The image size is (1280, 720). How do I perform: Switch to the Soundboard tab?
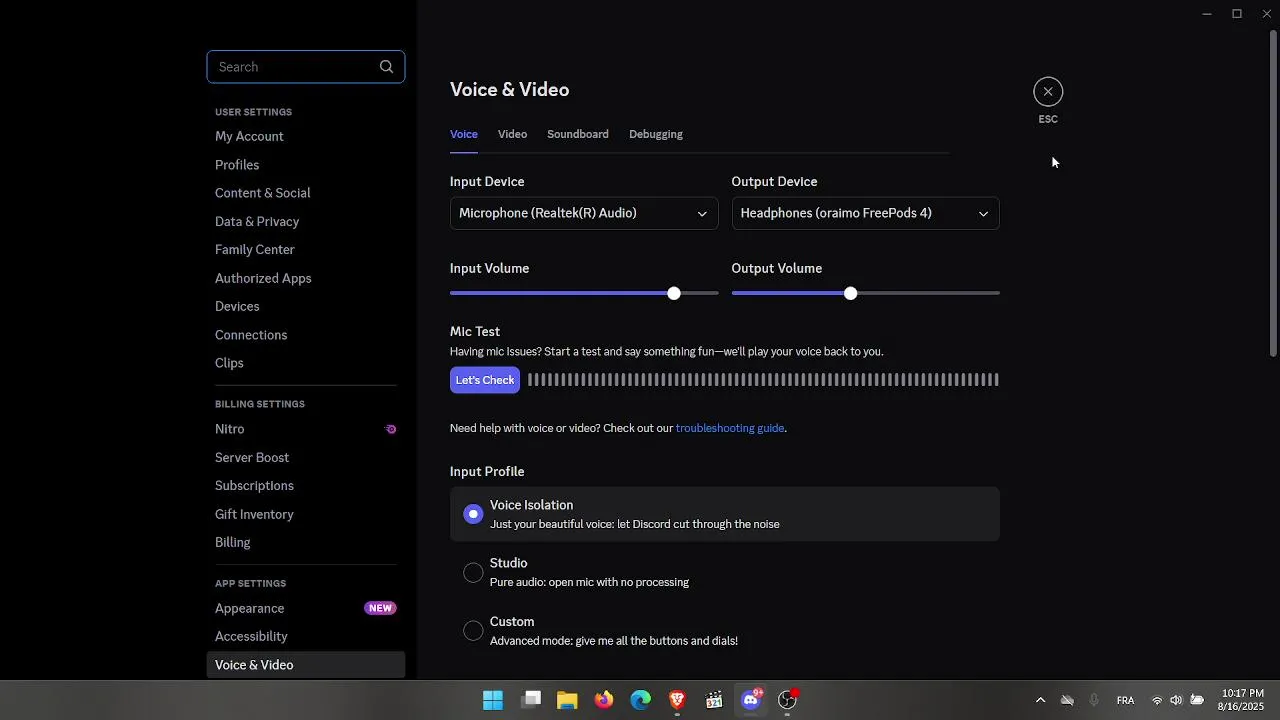pos(578,134)
